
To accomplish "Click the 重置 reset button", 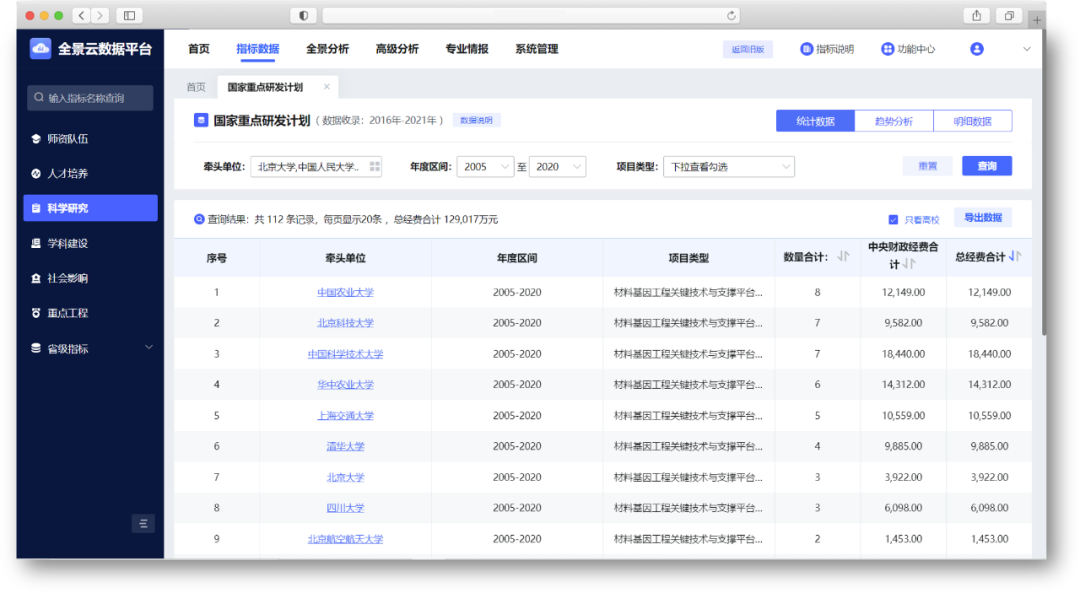I will 928,166.
